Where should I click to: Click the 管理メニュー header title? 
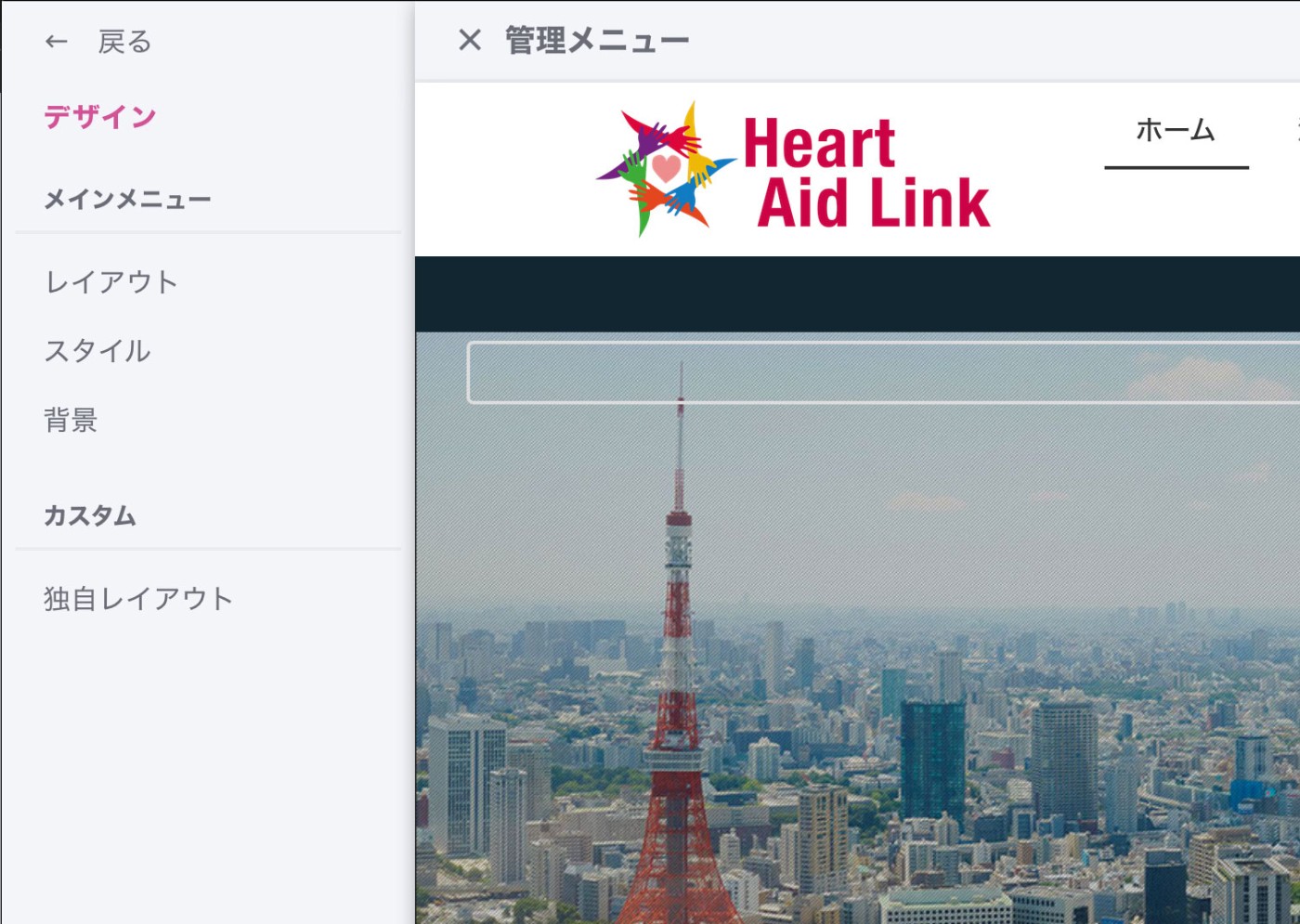(x=597, y=40)
